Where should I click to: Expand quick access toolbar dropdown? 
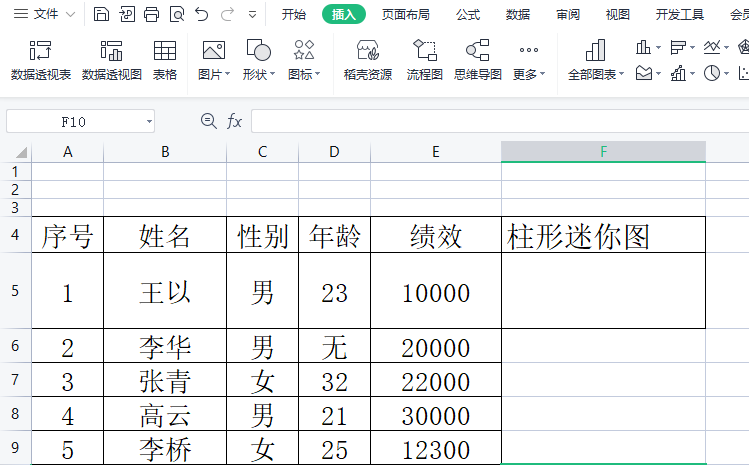click(252, 15)
